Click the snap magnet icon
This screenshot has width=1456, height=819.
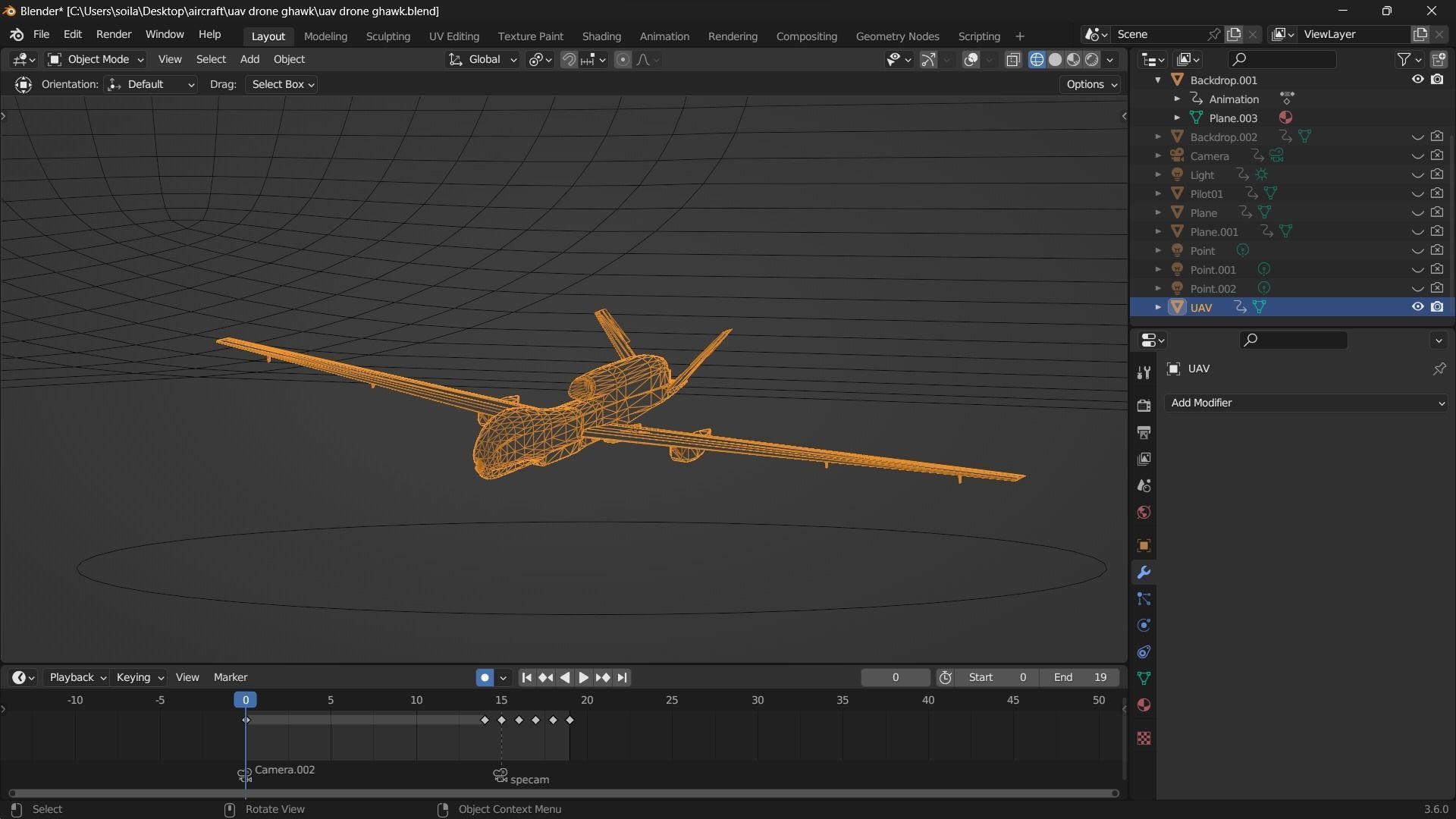tap(569, 60)
